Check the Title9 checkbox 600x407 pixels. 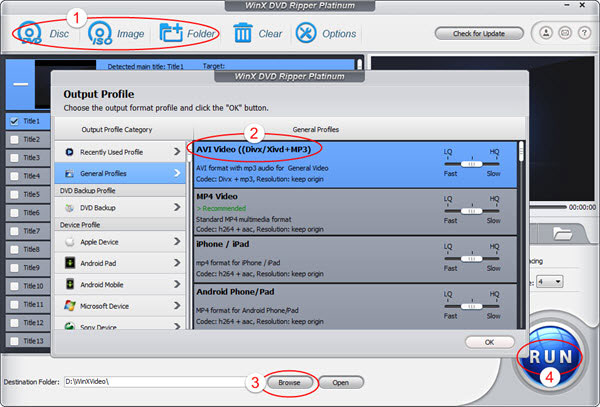point(15,268)
